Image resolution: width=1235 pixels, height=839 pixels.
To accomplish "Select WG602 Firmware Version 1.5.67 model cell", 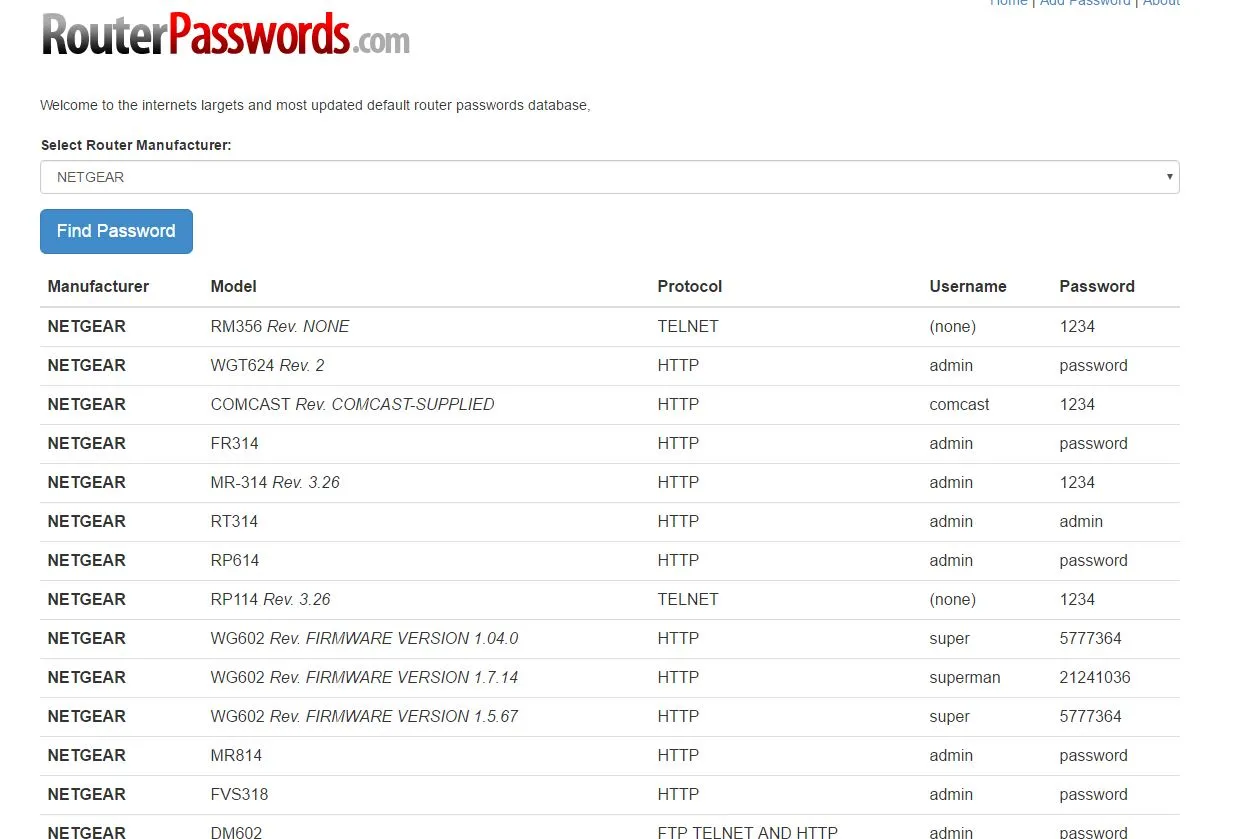I will [x=364, y=716].
